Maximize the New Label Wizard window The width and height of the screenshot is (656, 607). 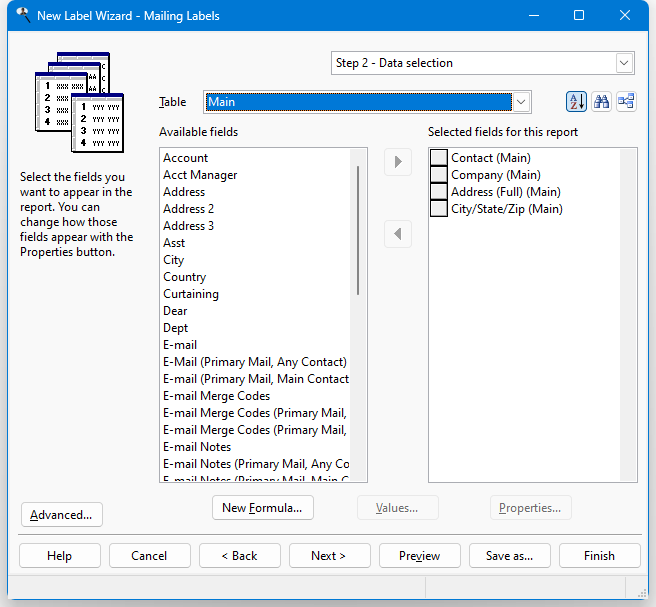click(x=579, y=15)
